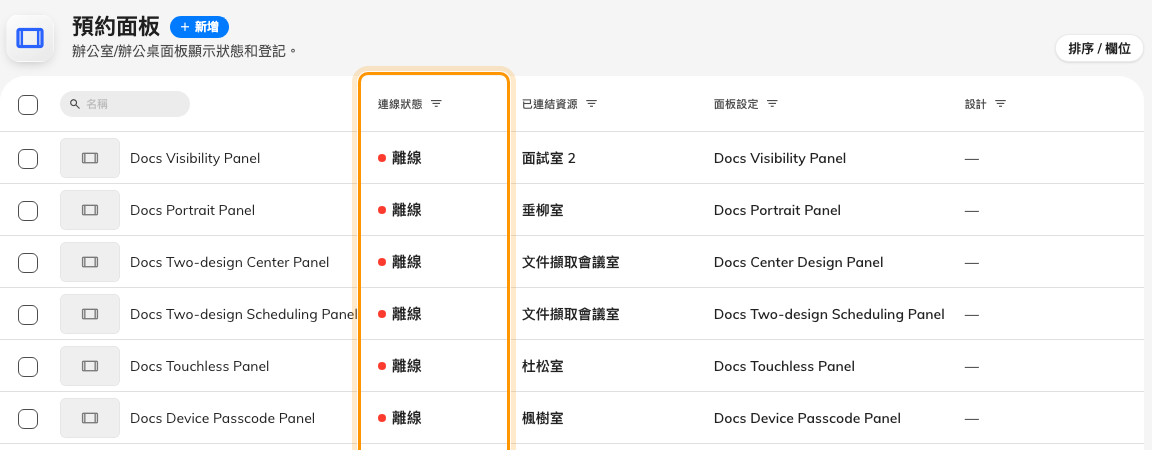Check the Docs Two-design Scheduling Panel checkbox
Viewport: 1152px width, 450px height.
28,315
